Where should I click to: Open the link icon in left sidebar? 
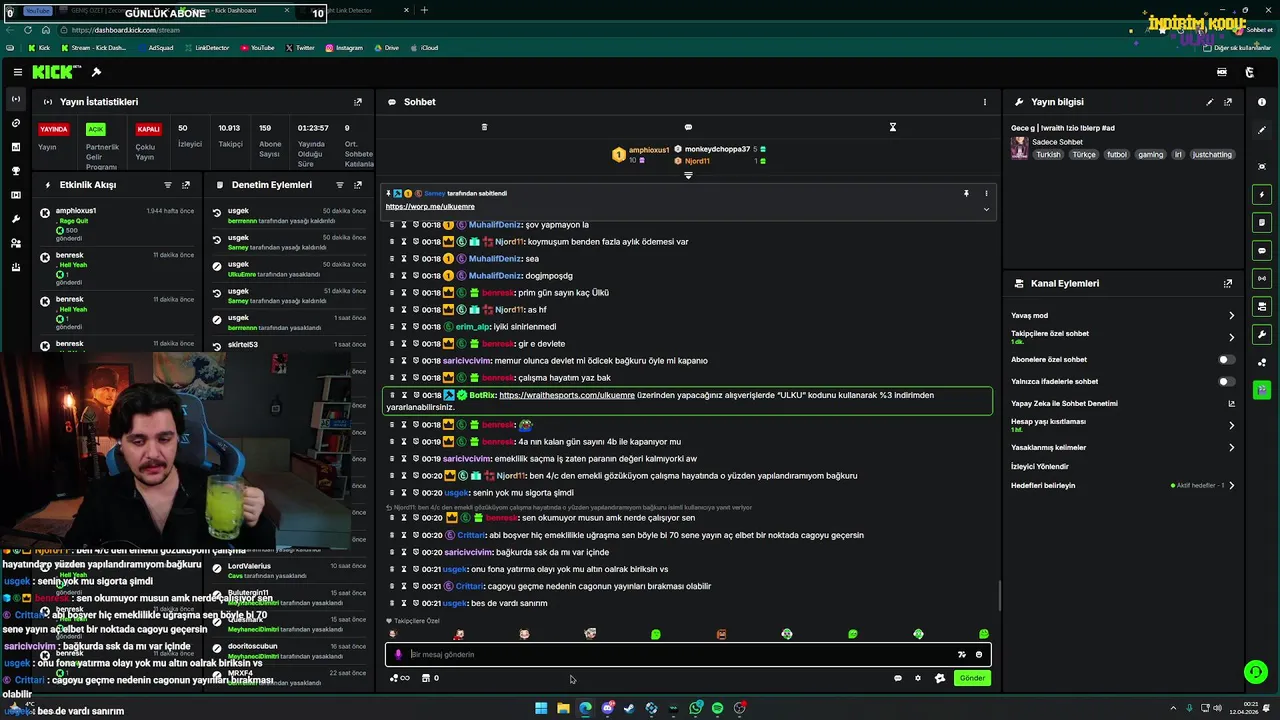15,123
